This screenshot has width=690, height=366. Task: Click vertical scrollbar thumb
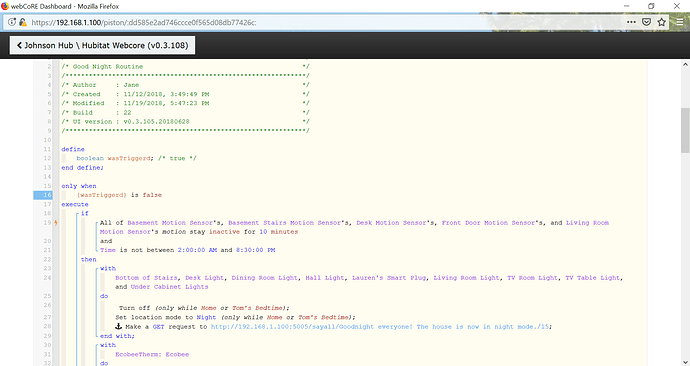(x=685, y=130)
